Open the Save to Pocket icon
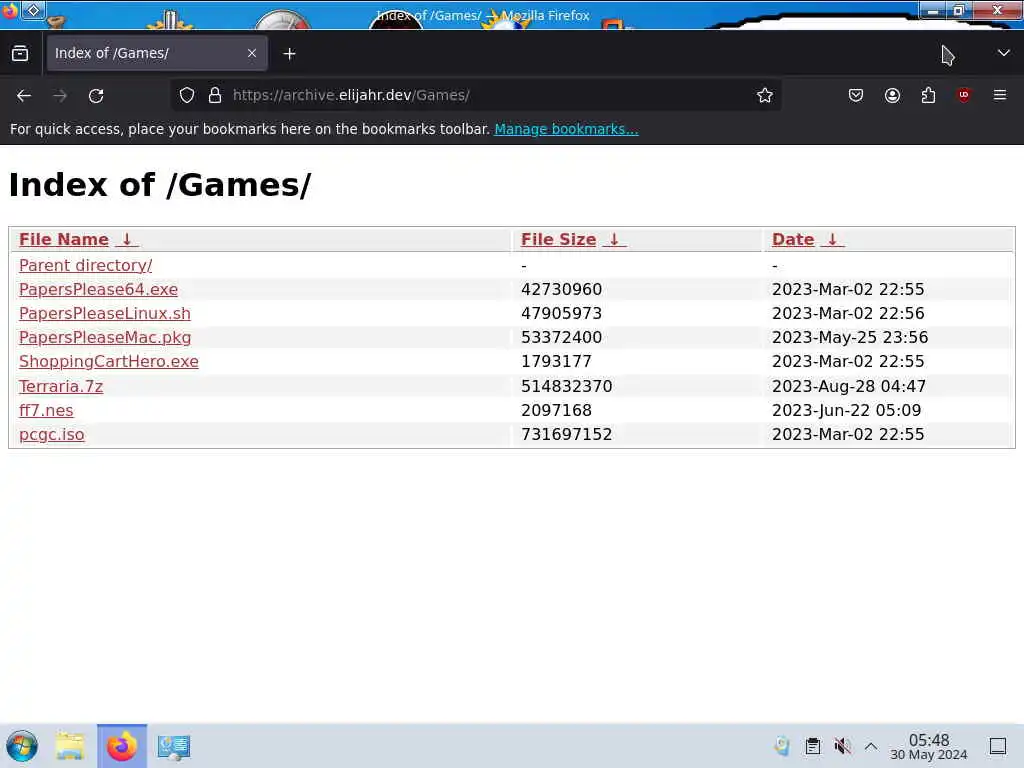The height and width of the screenshot is (768, 1024). click(x=856, y=95)
